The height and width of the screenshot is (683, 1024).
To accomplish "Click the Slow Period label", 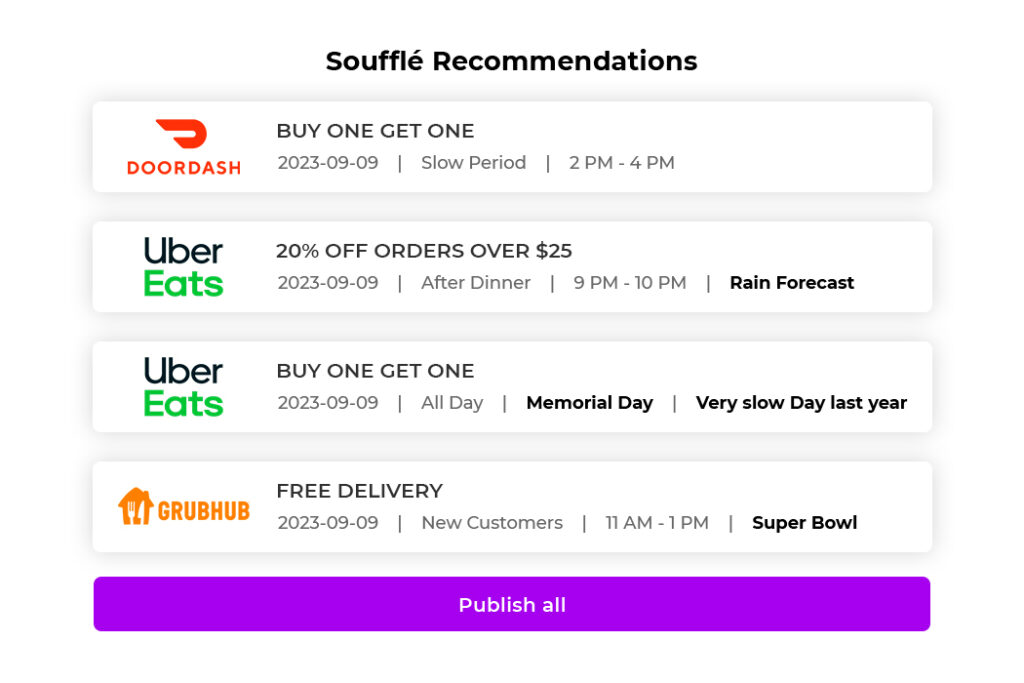I will [473, 163].
